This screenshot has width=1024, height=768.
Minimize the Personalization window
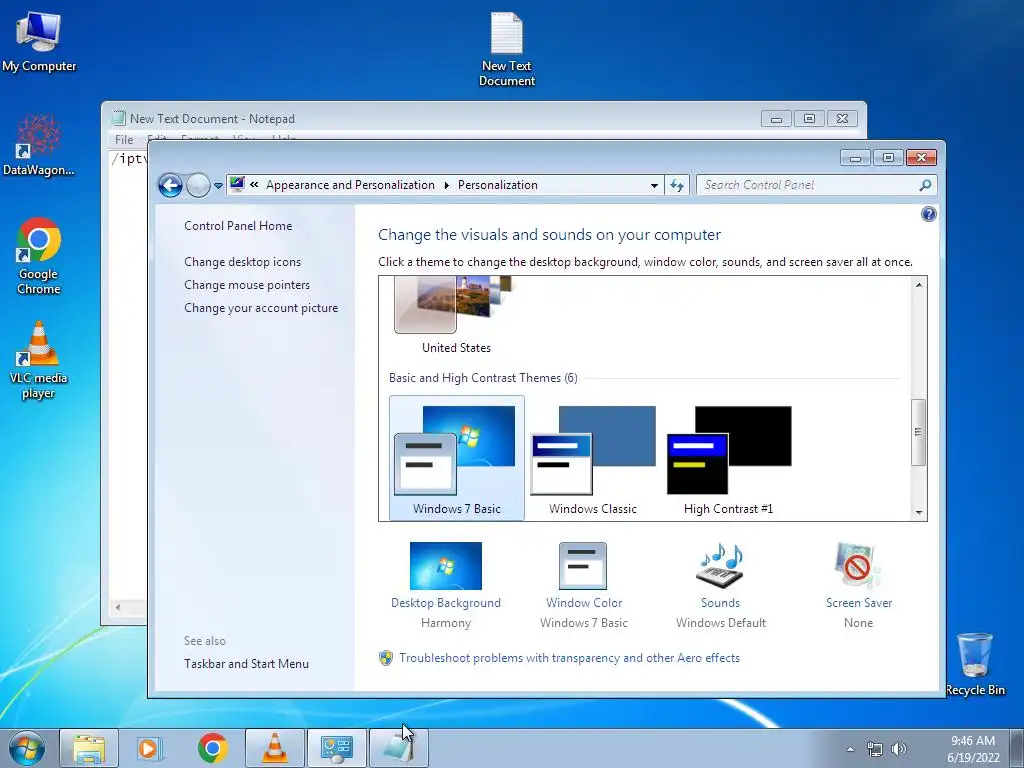(x=856, y=157)
